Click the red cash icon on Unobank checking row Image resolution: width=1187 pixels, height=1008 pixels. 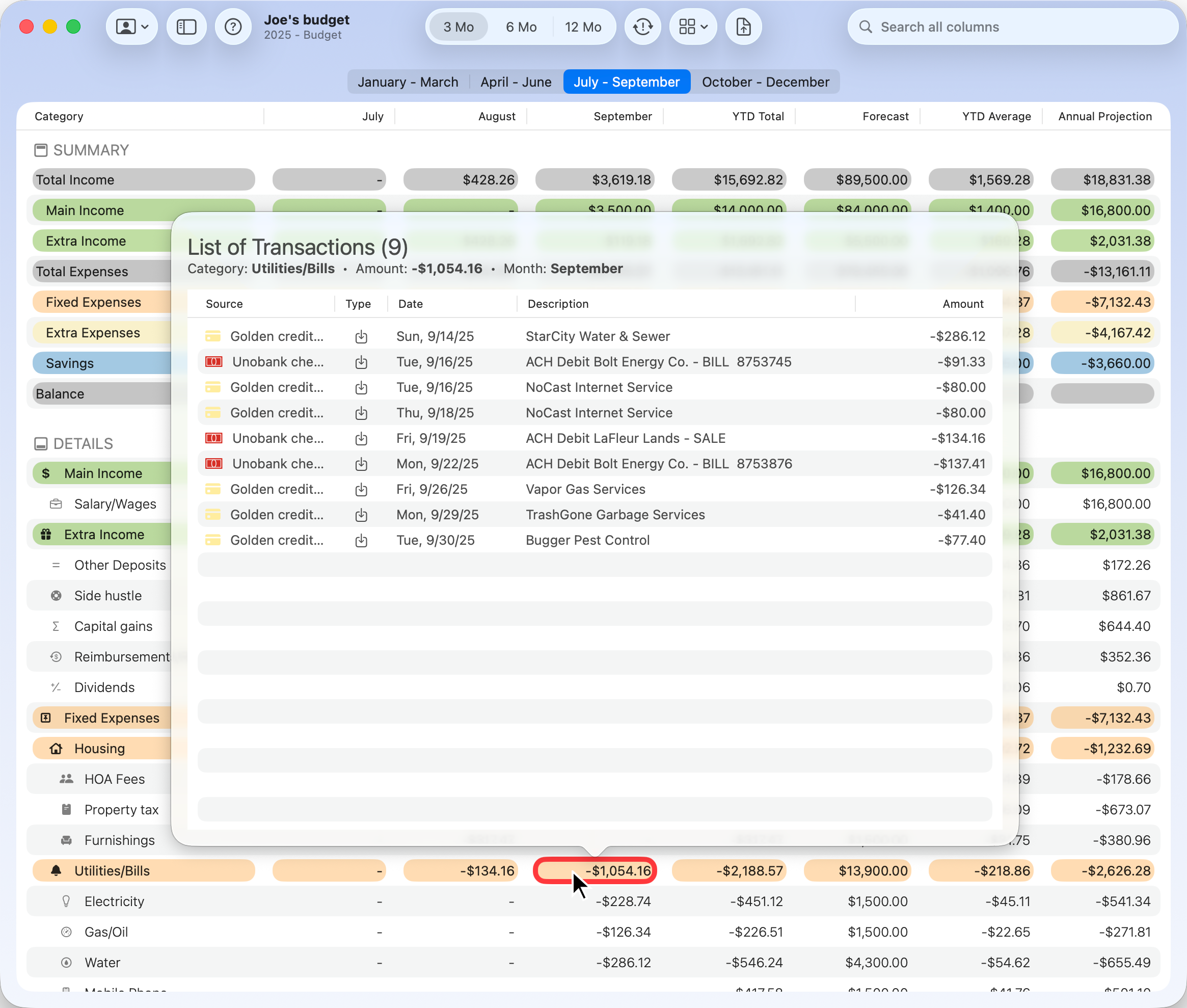click(x=212, y=362)
